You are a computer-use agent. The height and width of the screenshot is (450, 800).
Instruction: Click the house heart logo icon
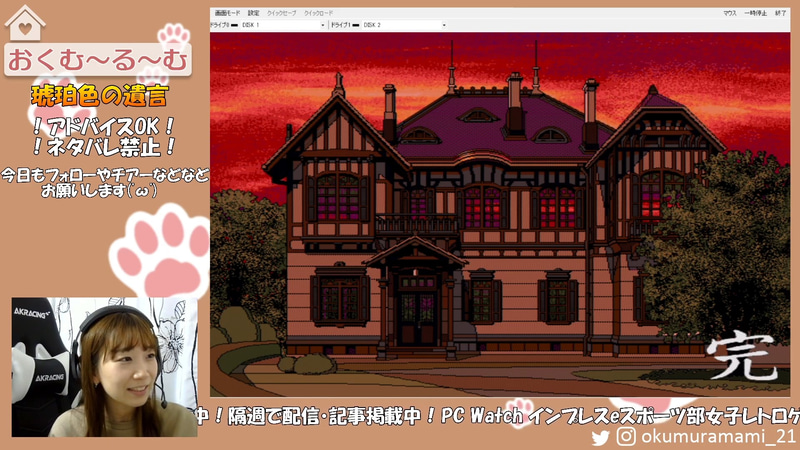tap(25, 23)
